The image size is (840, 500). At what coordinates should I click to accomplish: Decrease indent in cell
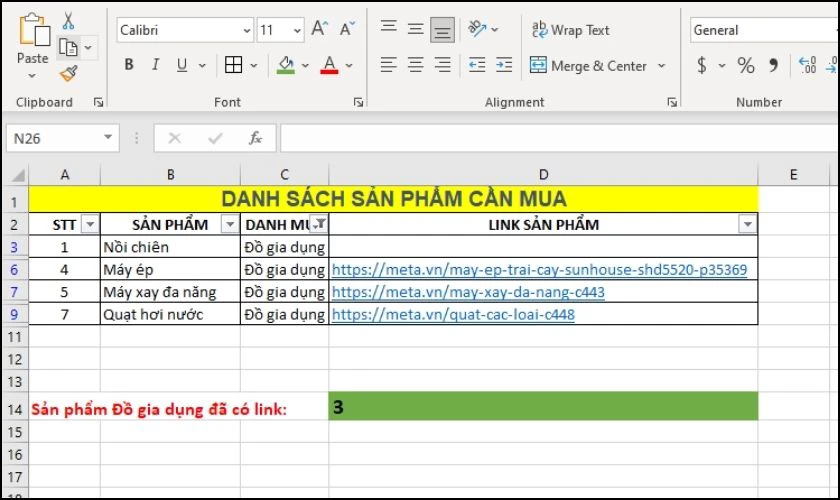[x=477, y=65]
